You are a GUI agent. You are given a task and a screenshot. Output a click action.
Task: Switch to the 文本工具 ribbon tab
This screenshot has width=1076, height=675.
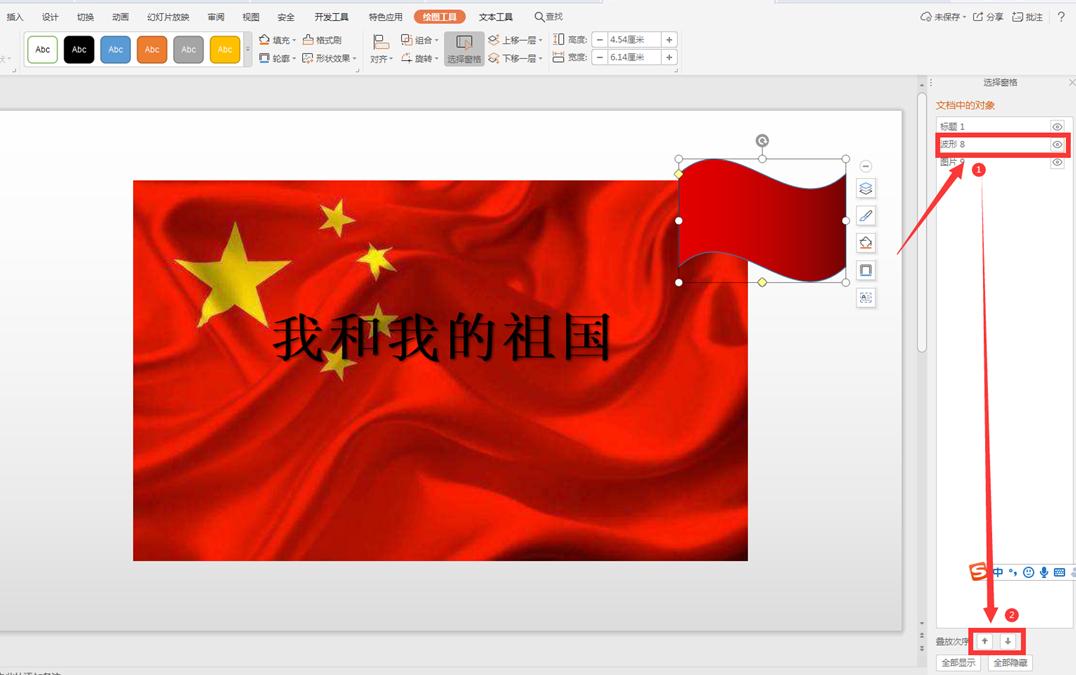click(x=495, y=16)
